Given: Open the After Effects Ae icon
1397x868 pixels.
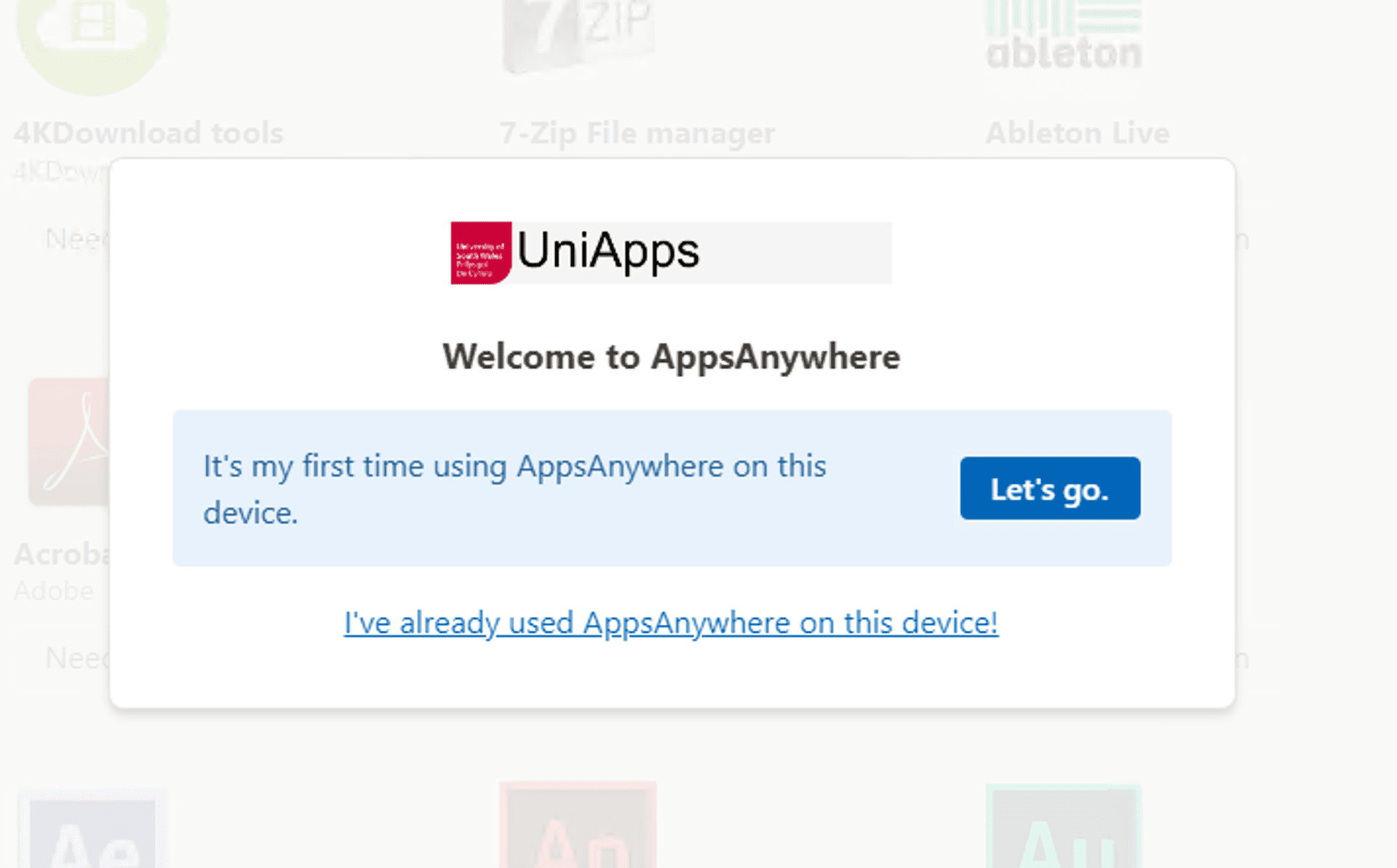Looking at the screenshot, I should (92, 829).
